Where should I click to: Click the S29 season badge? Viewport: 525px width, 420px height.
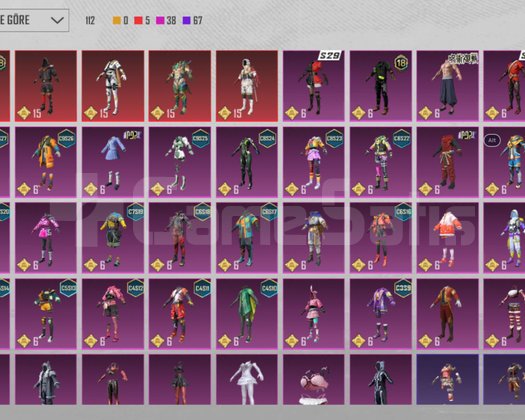pos(329,56)
